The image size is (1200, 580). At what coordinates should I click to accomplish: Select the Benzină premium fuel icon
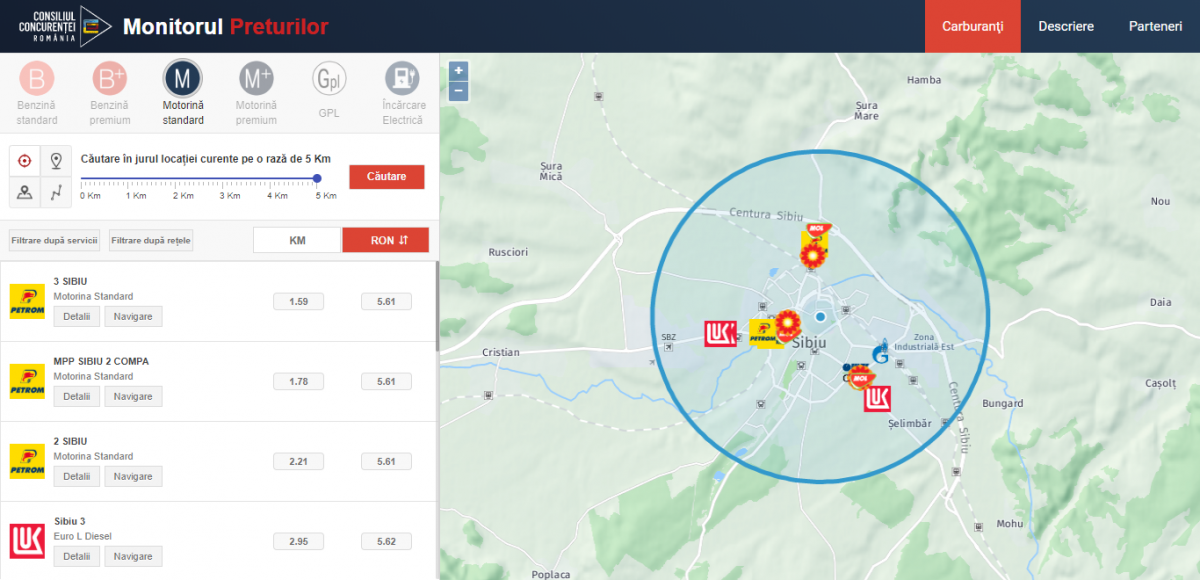point(110,78)
